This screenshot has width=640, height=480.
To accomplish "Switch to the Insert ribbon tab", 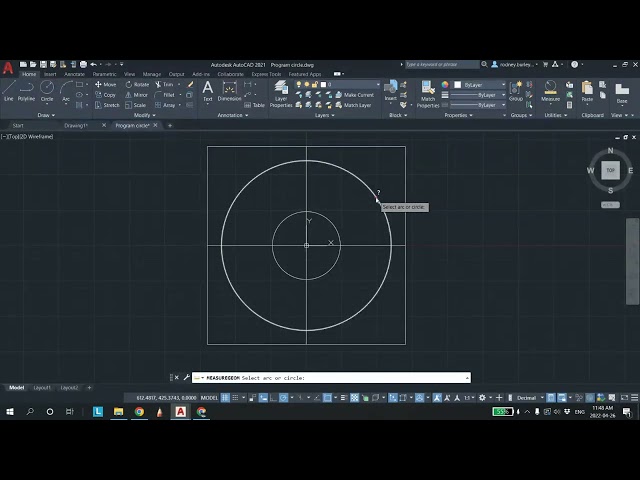I will (x=50, y=74).
